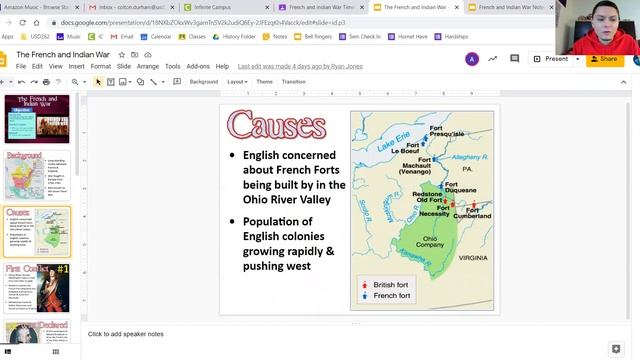Screen dimensions: 640x360
Task: Click the move to folder icon
Action: click(134, 55)
